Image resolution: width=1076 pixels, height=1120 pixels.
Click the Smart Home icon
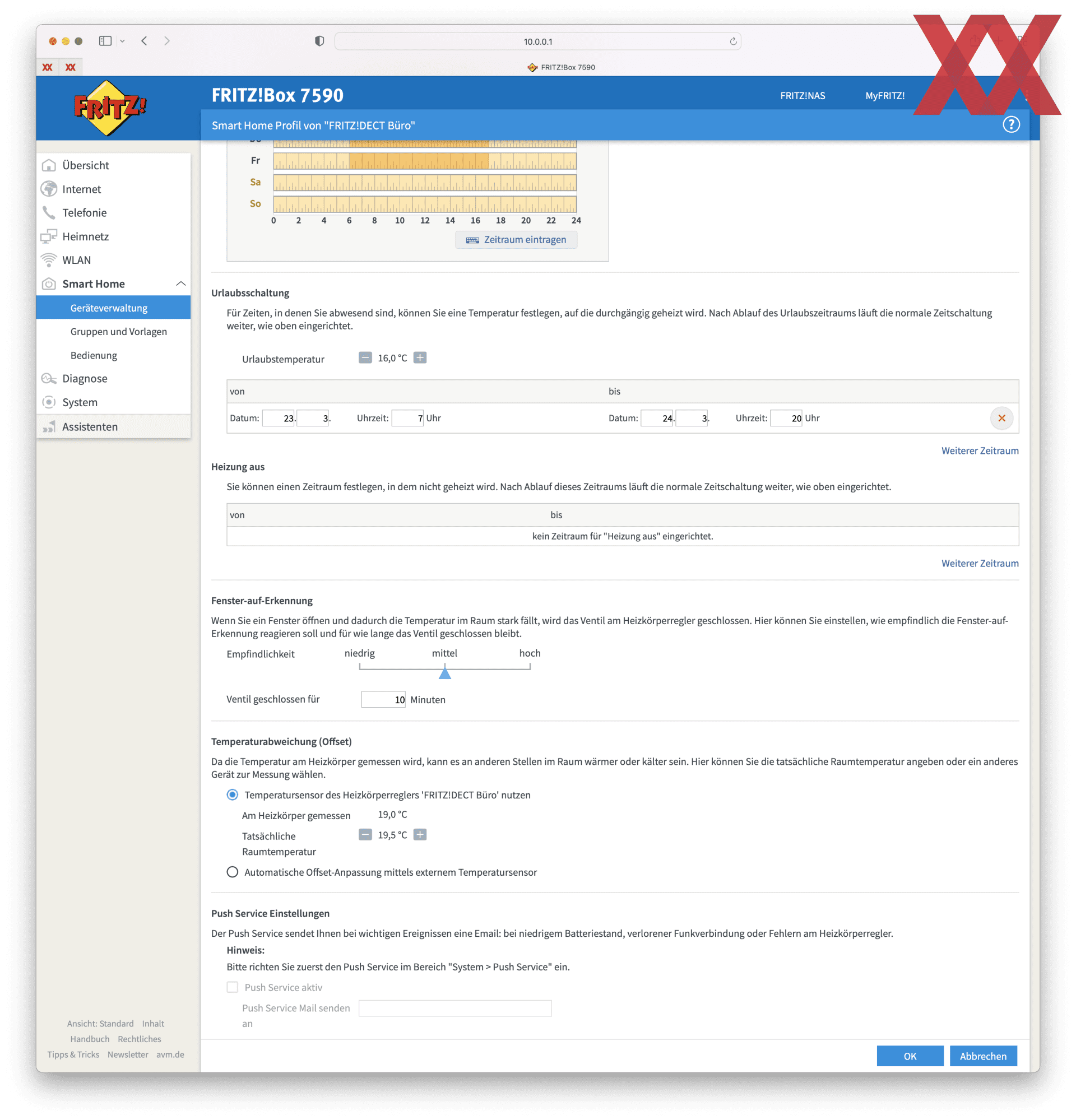(49, 284)
